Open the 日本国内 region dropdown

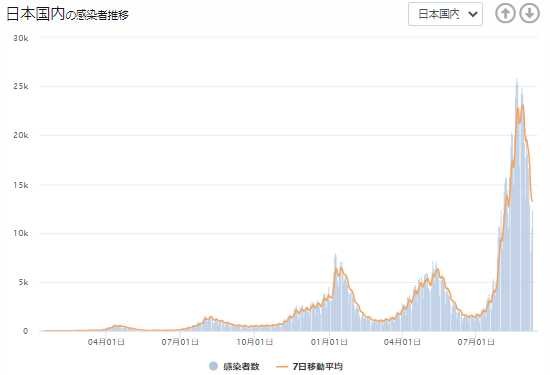tap(445, 14)
